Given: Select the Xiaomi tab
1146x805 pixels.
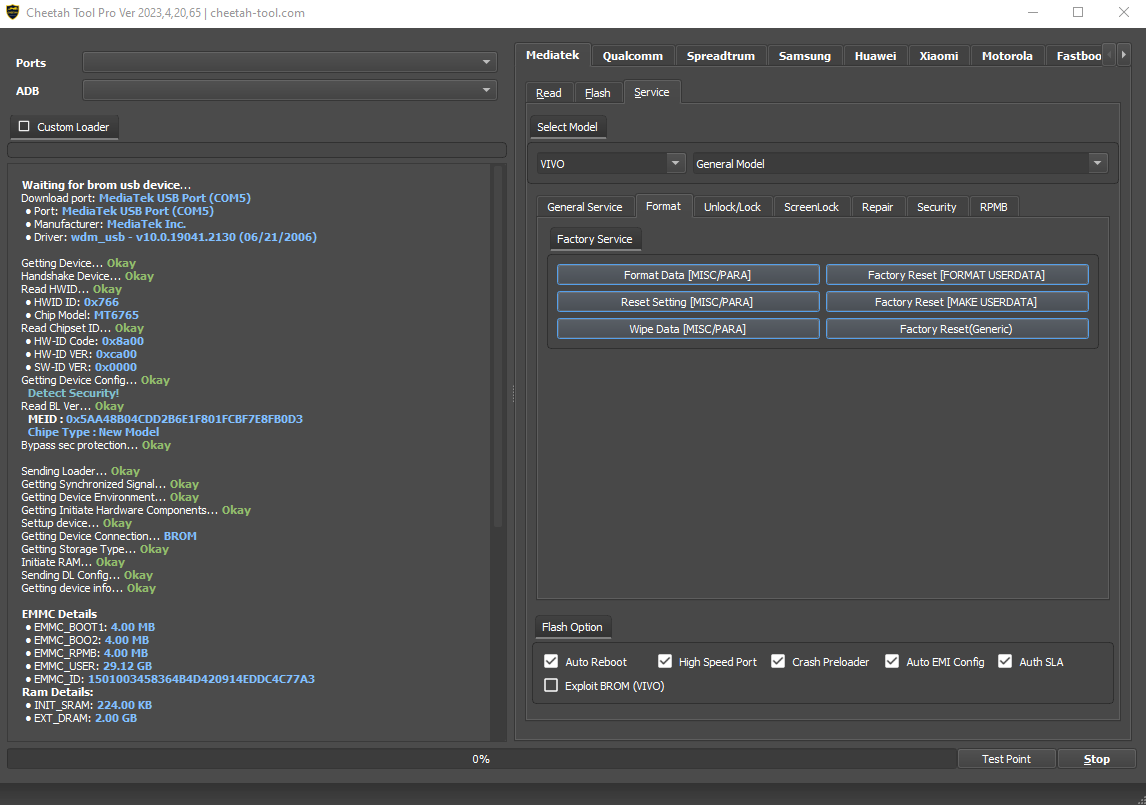Looking at the screenshot, I should 938,56.
